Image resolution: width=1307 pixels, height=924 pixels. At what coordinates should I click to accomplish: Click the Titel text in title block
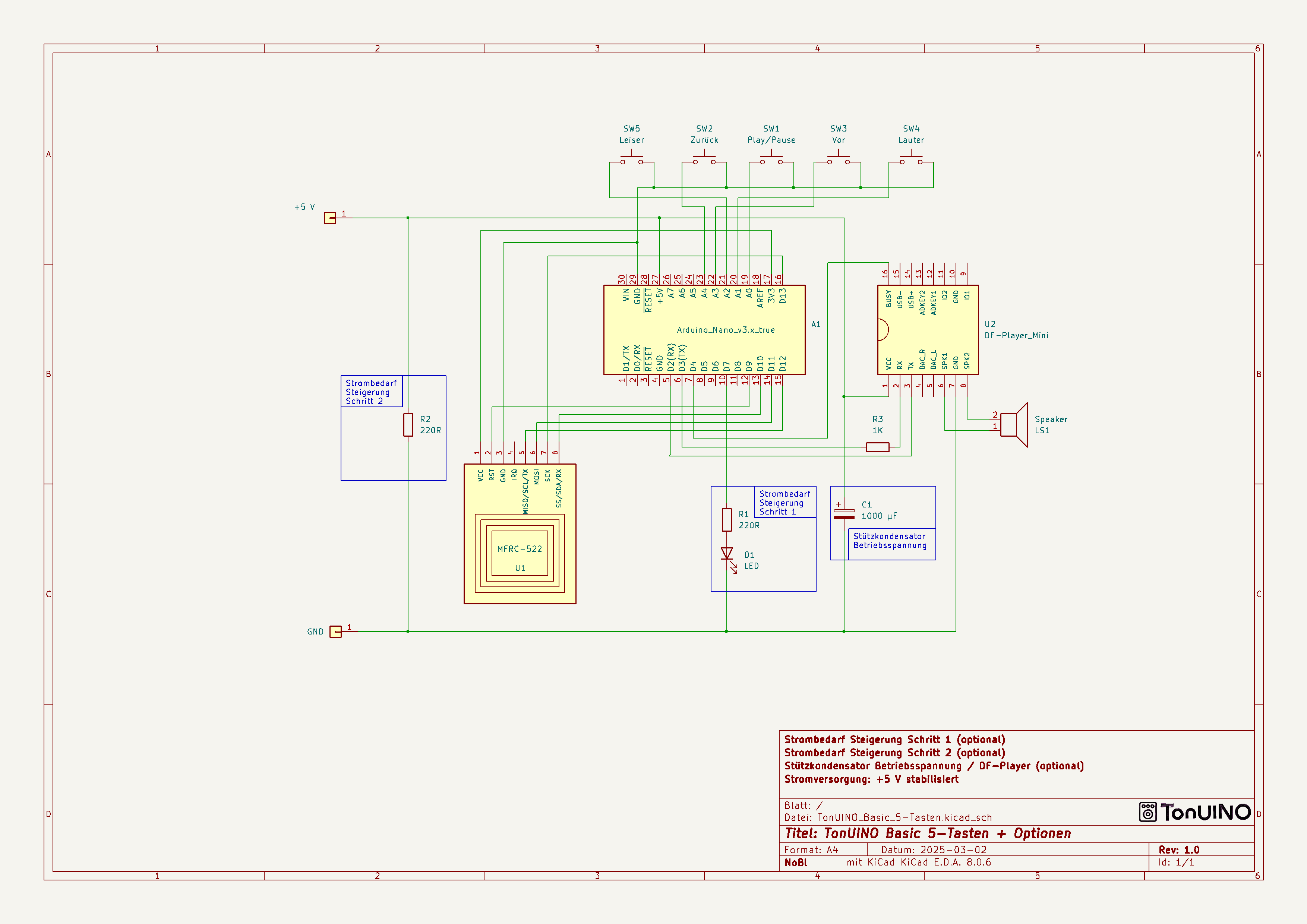click(927, 833)
